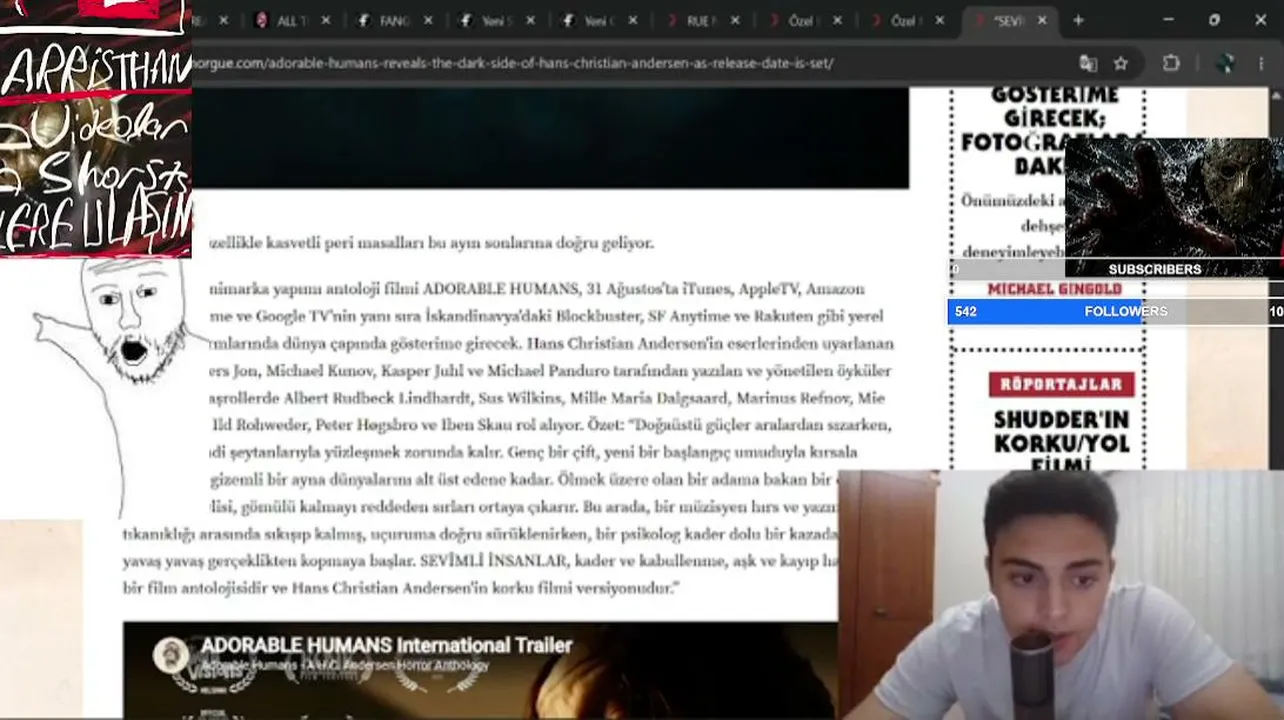Click the ADORABLE HUMANS trailer video thumbnail
This screenshot has height=720, width=1284.
[x=480, y=670]
